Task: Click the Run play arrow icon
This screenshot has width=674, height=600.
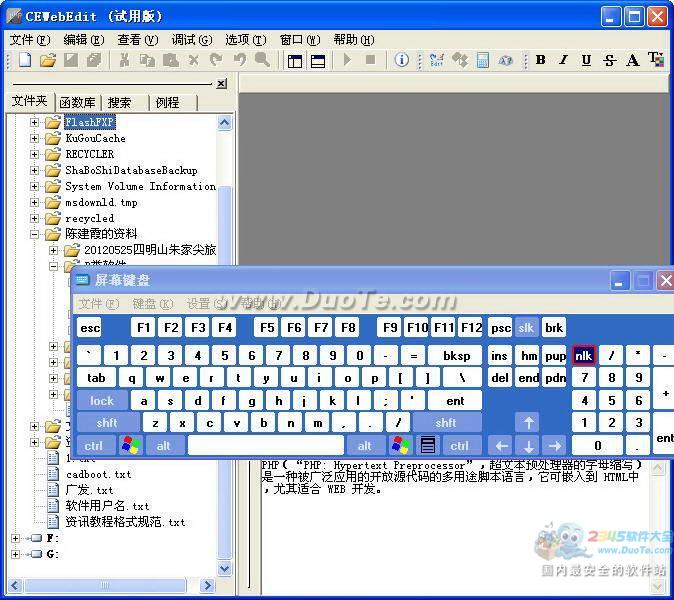Action: pyautogui.click(x=347, y=60)
